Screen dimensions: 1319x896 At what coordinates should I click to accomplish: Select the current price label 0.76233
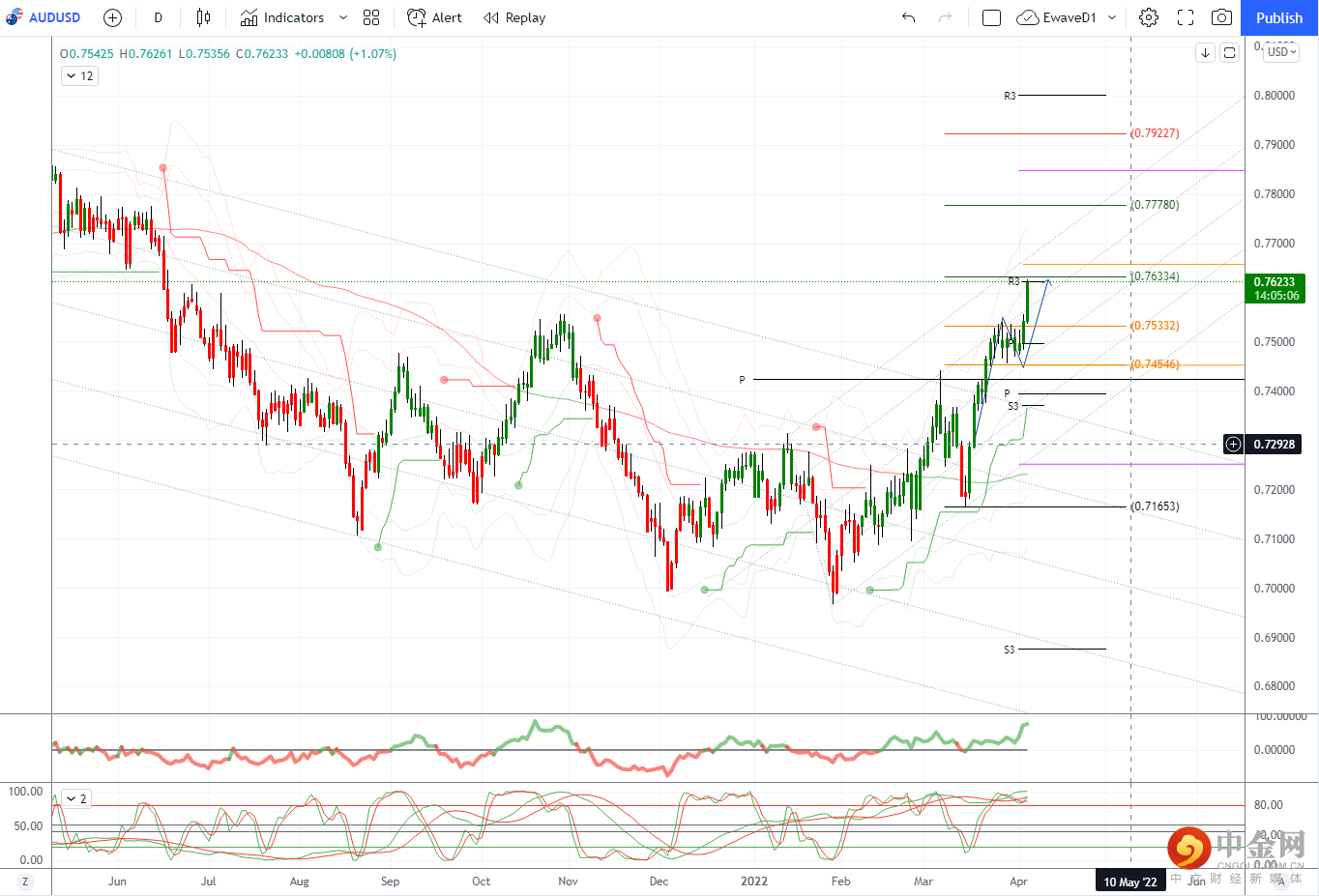click(x=1275, y=282)
